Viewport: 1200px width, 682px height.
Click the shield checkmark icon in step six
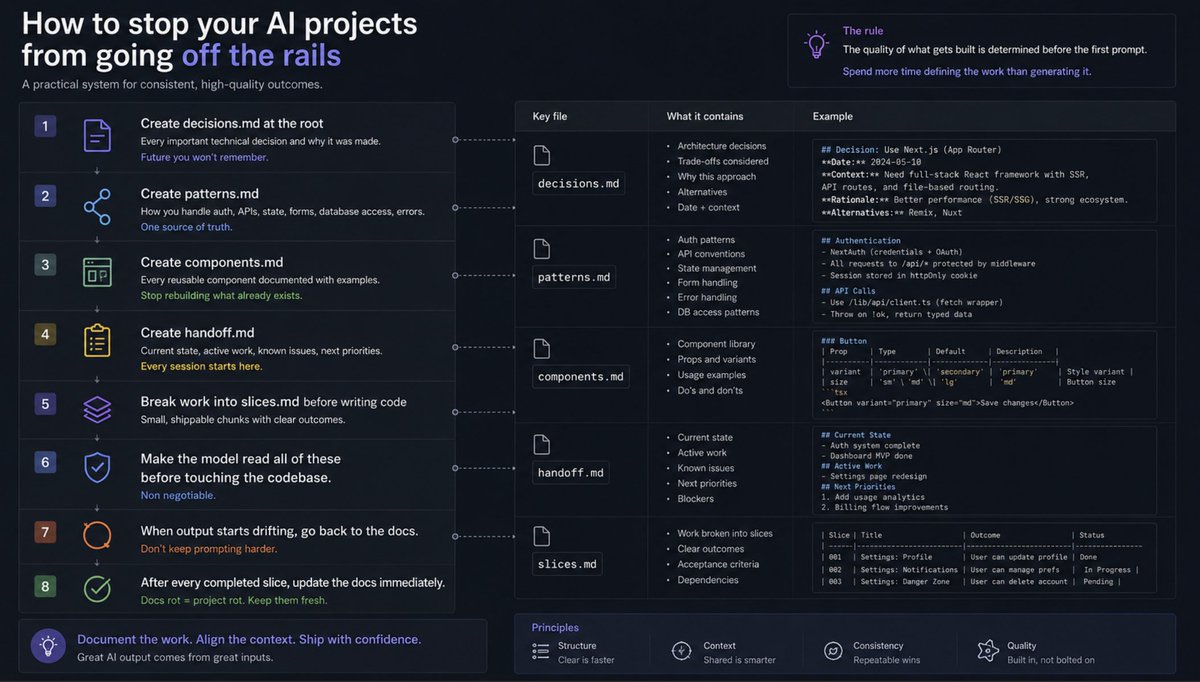tap(97, 467)
